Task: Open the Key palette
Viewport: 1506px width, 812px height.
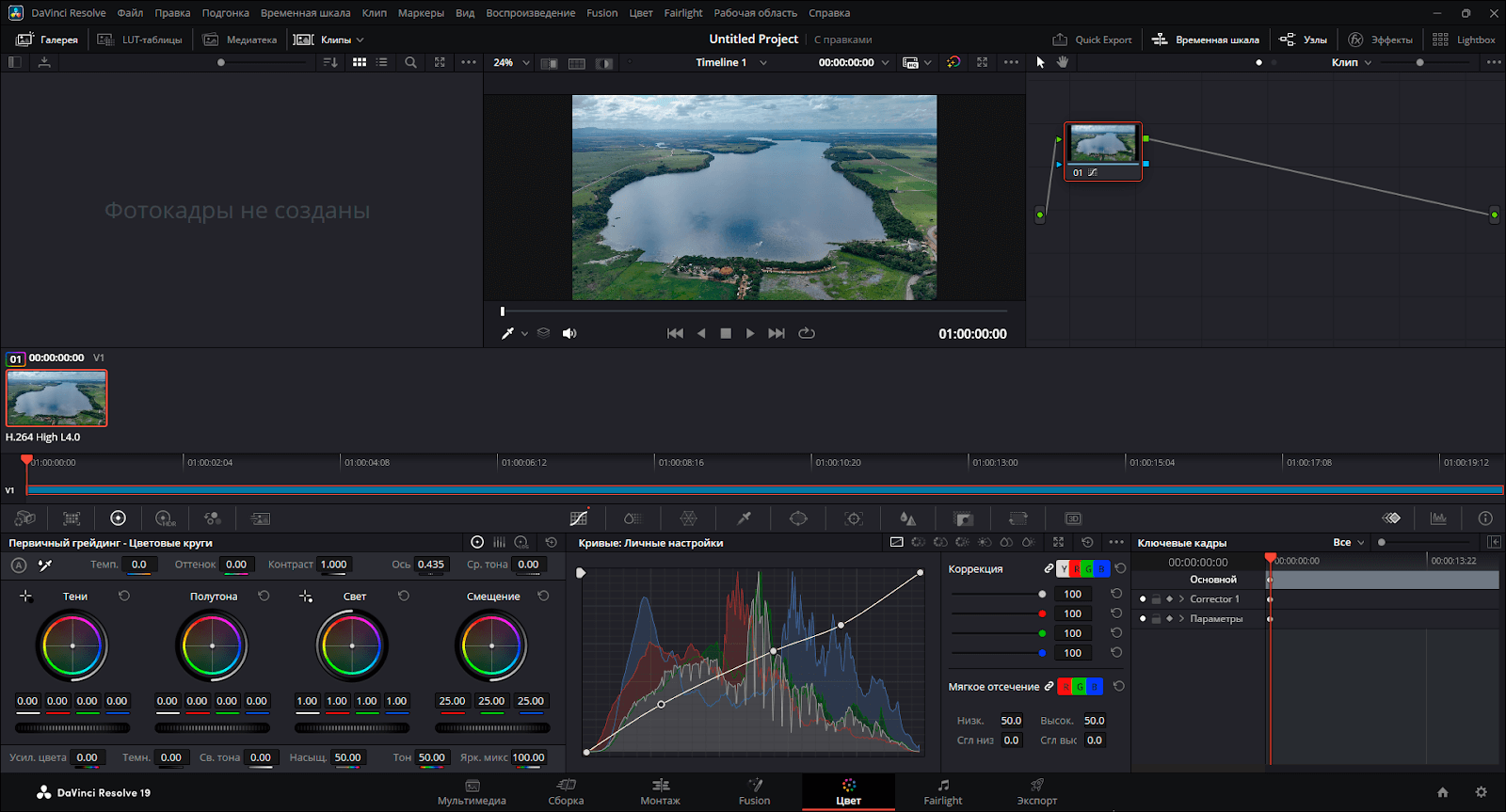Action: 963,518
